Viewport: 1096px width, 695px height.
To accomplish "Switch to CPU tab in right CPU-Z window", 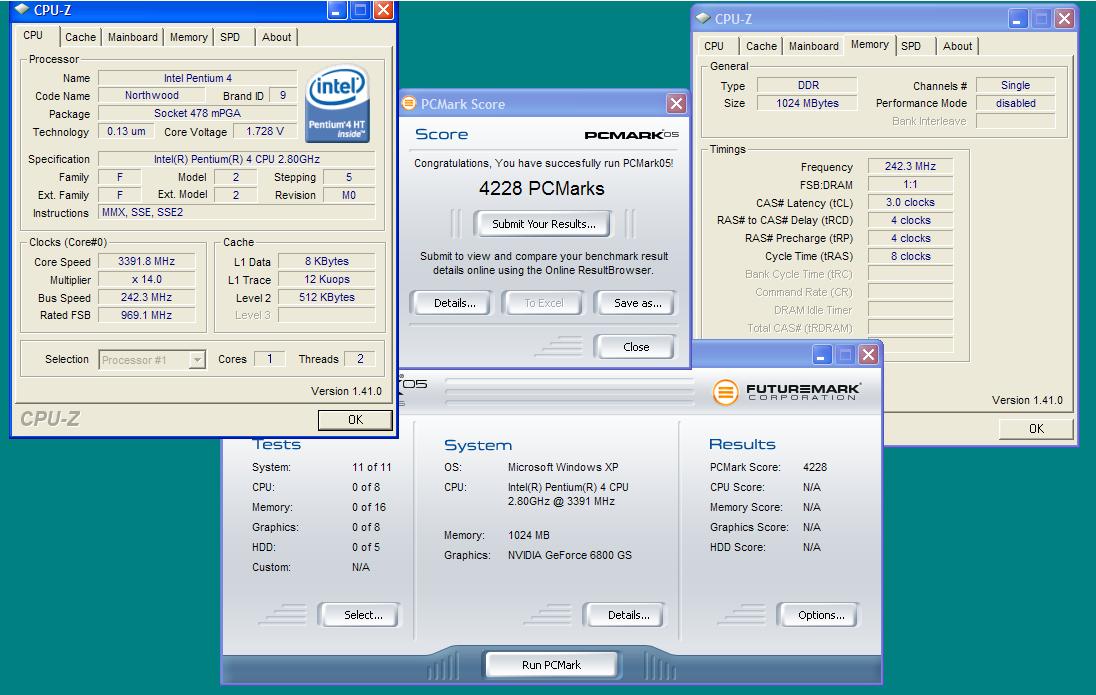I will pos(714,46).
